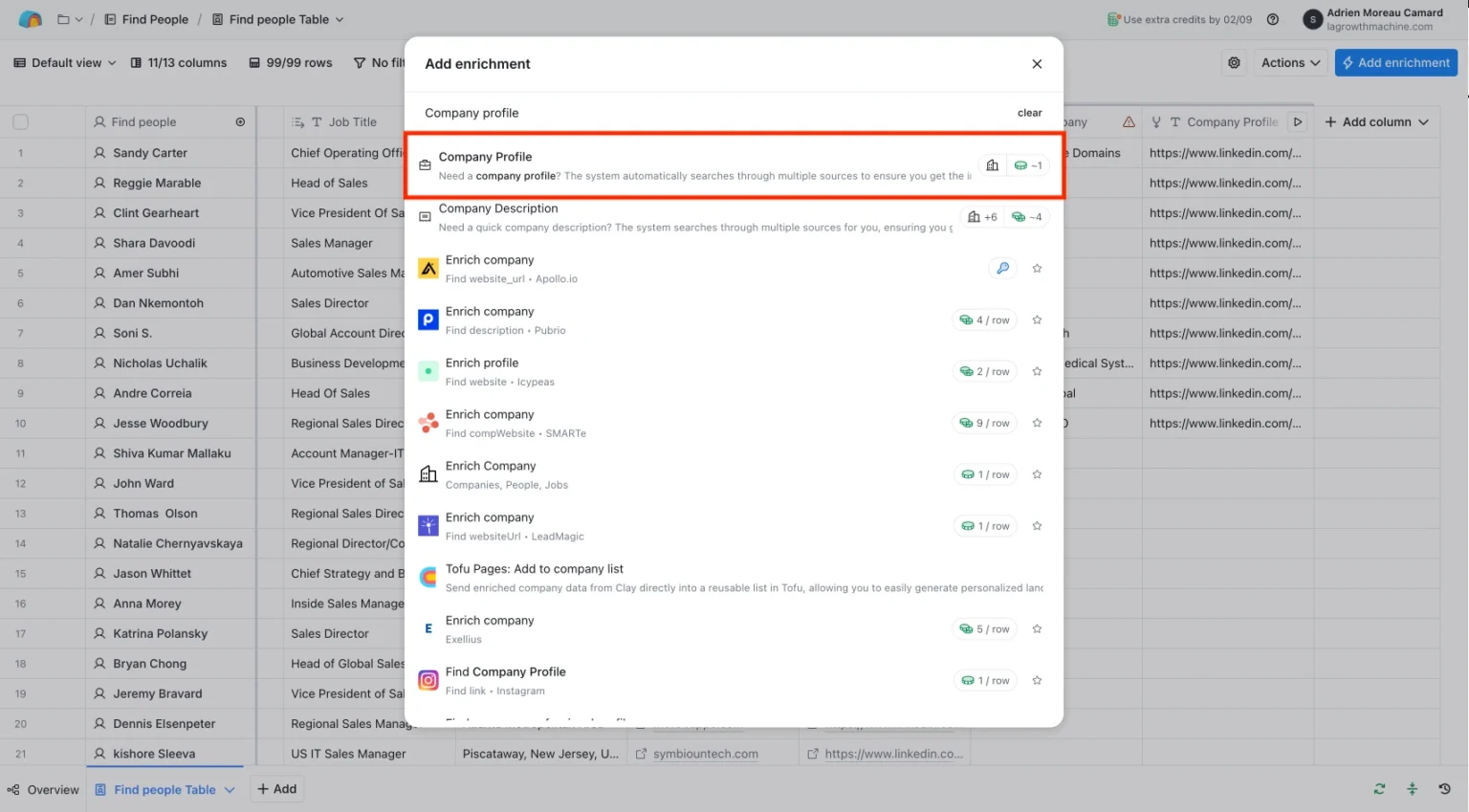Star the SMARTe Enrich company option

(x=1037, y=424)
